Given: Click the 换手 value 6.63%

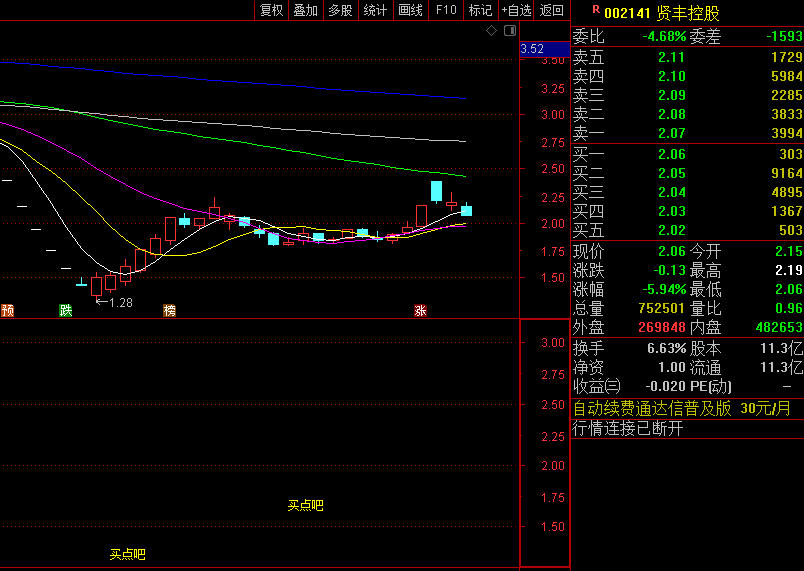Looking at the screenshot, I should pyautogui.click(x=667, y=349).
